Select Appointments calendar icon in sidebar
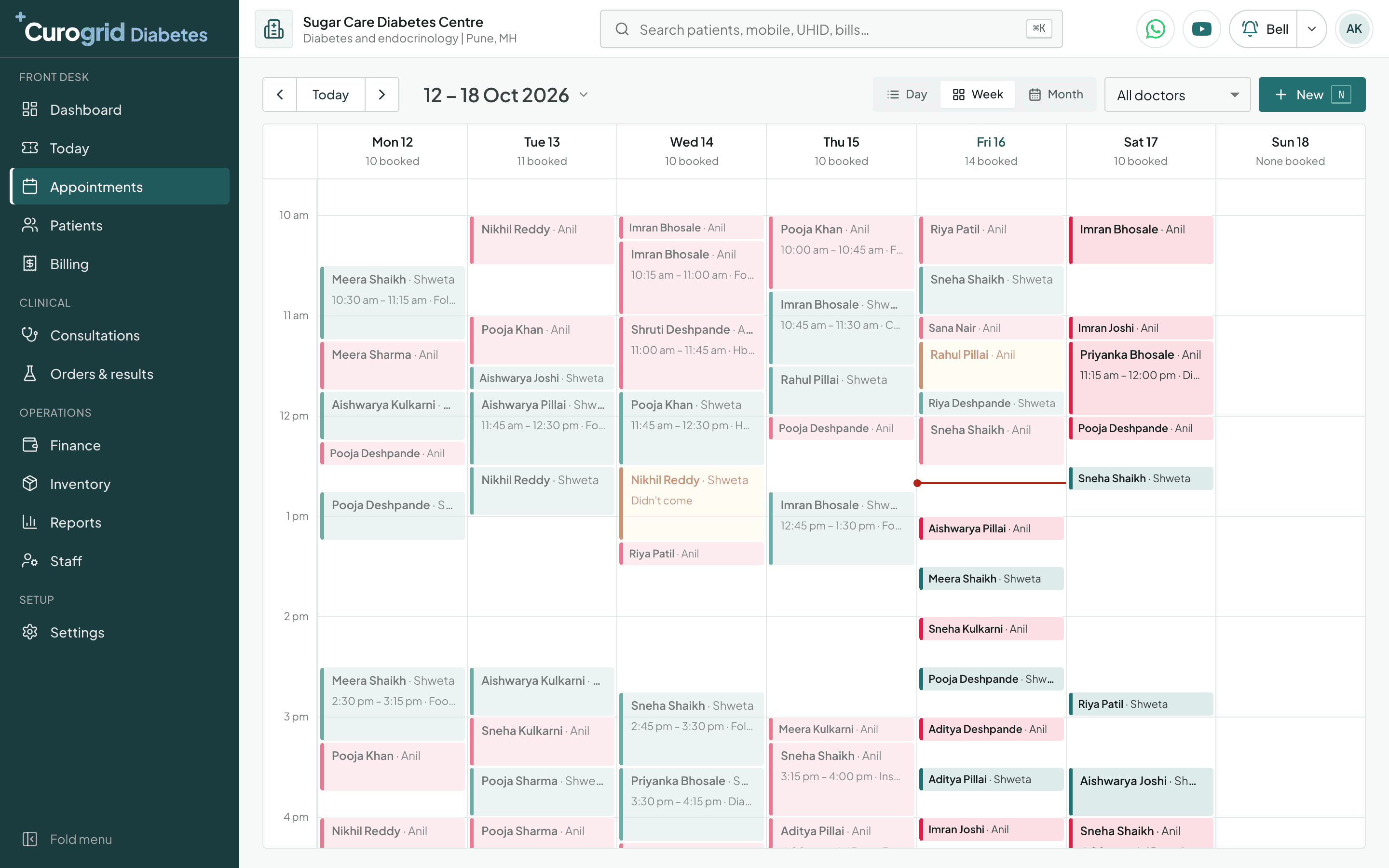This screenshot has height=868, width=1389. 30,186
